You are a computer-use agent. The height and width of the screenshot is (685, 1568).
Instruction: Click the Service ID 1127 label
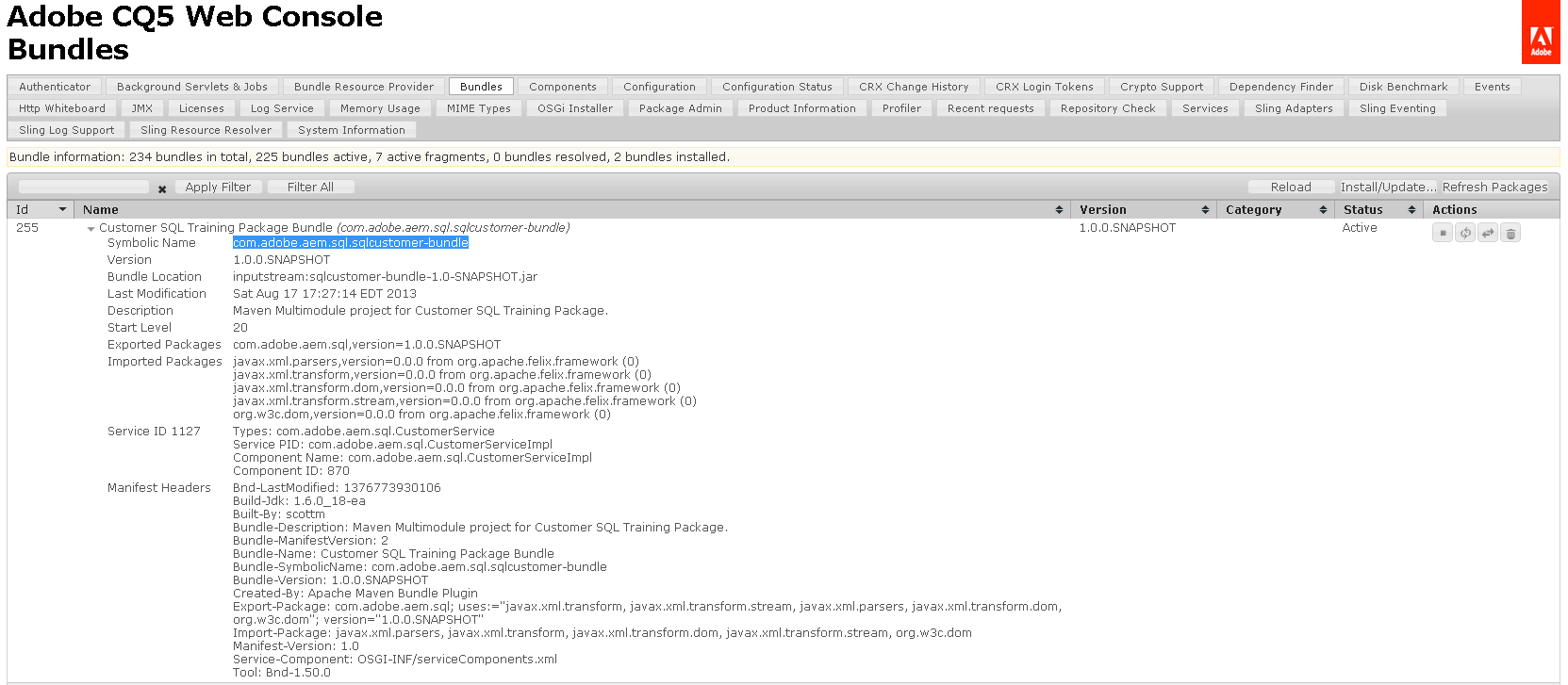154,432
